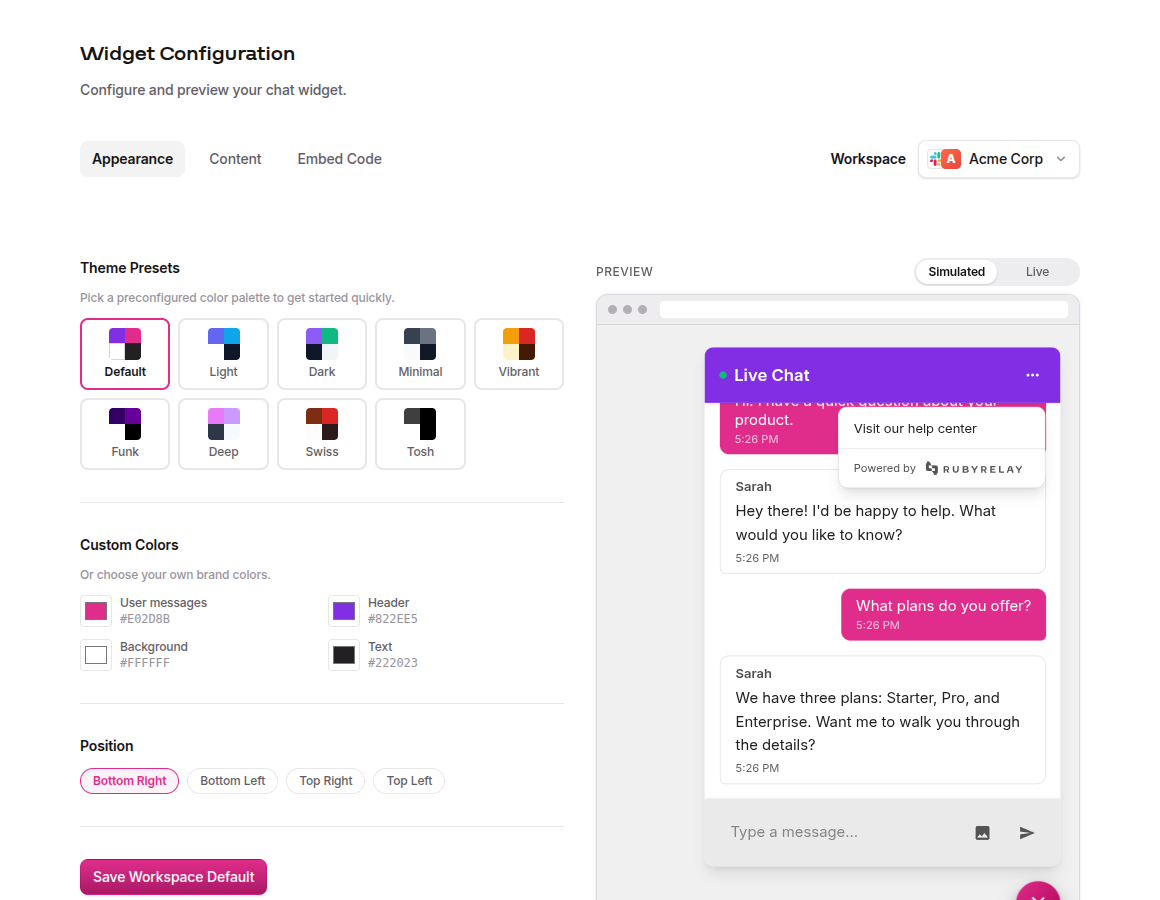Select the Vibrant theme preset

point(519,353)
